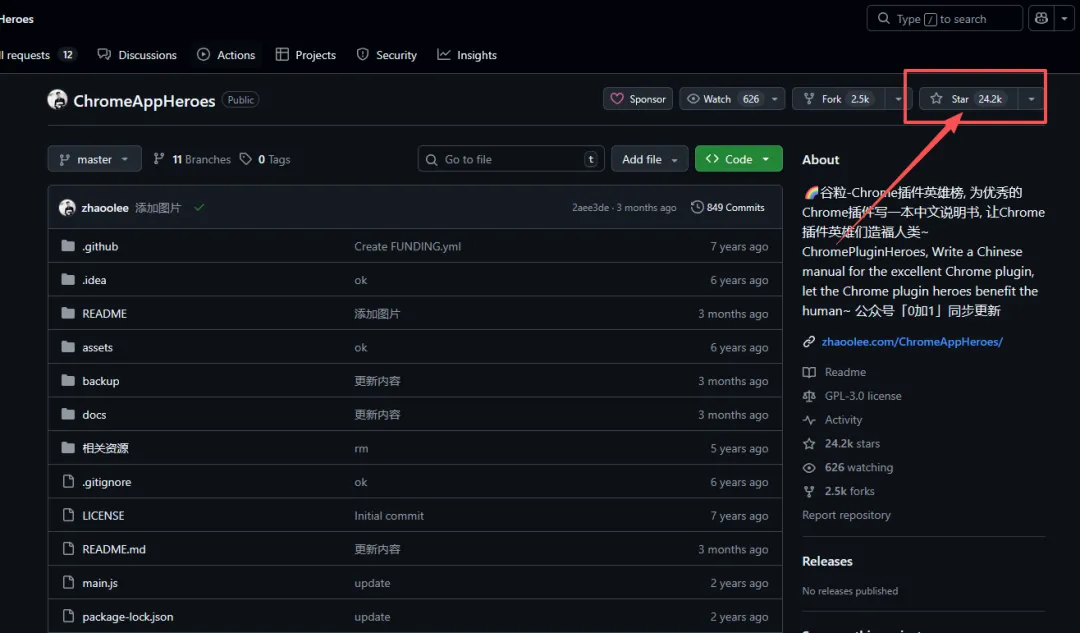The height and width of the screenshot is (633, 1080).
Task: Click the fork icon beside 2.5k forks
Action: click(x=809, y=491)
